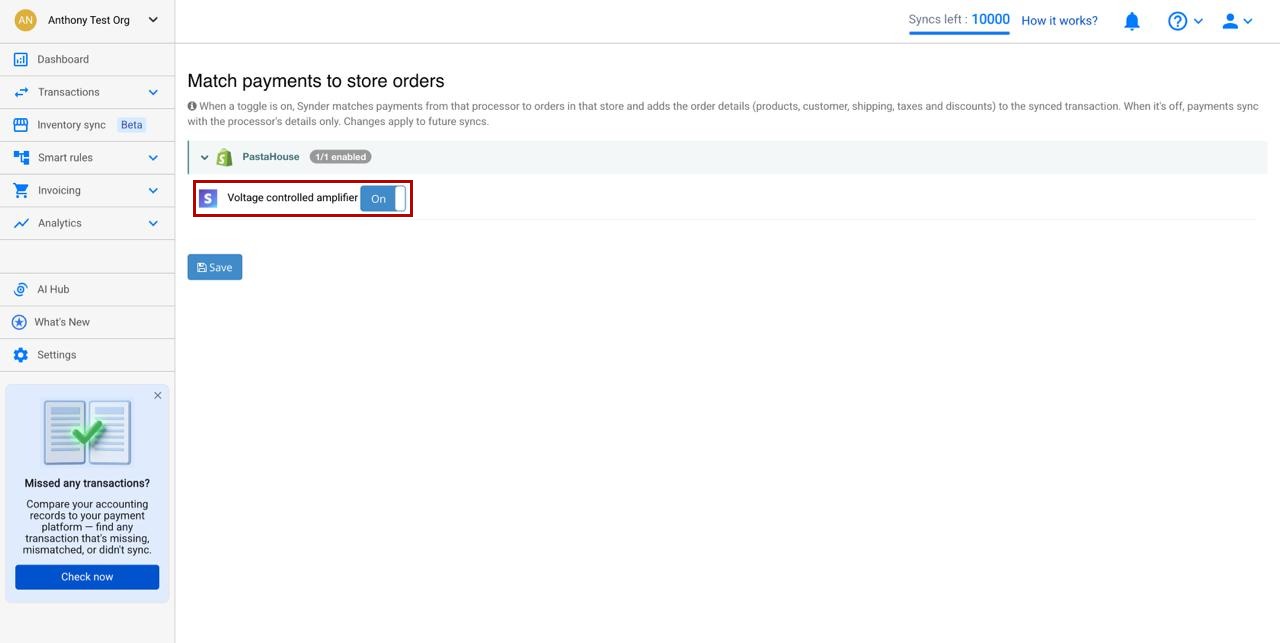Image resolution: width=1280 pixels, height=643 pixels.
Task: Click the AI Hub swirl icon
Action: (20, 289)
